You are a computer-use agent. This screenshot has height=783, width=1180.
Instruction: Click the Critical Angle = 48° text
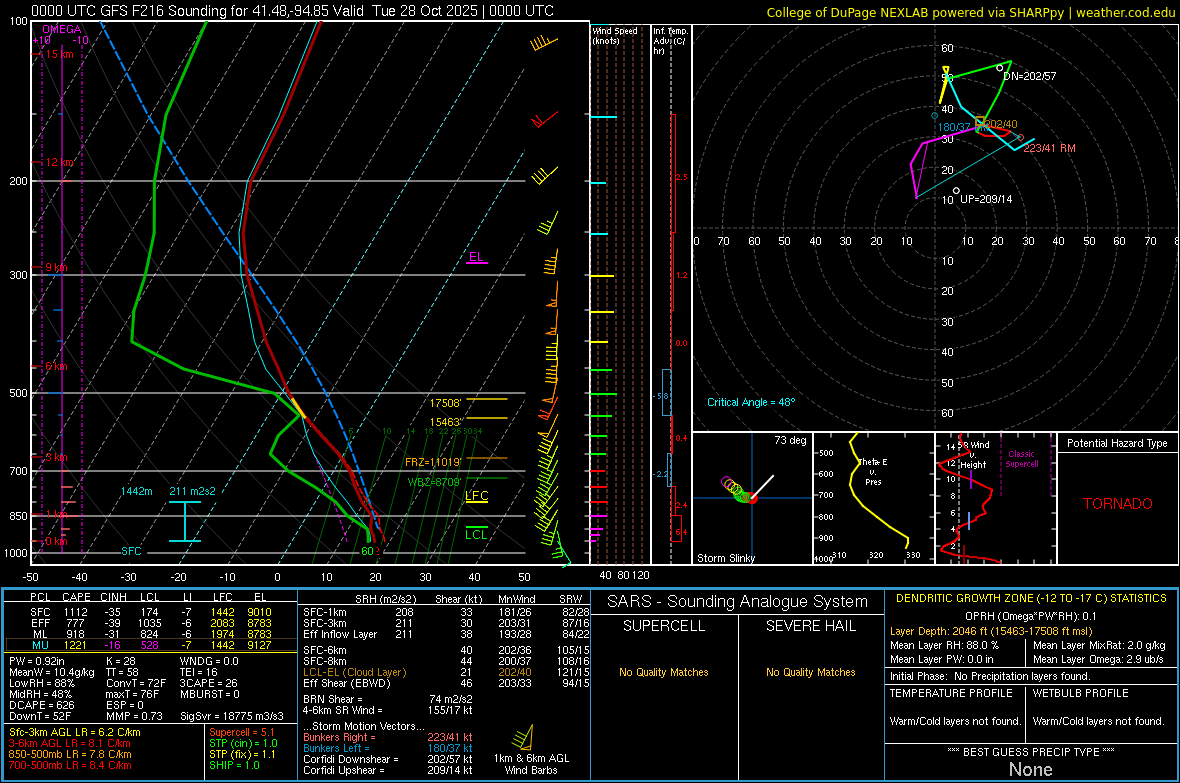tap(751, 402)
